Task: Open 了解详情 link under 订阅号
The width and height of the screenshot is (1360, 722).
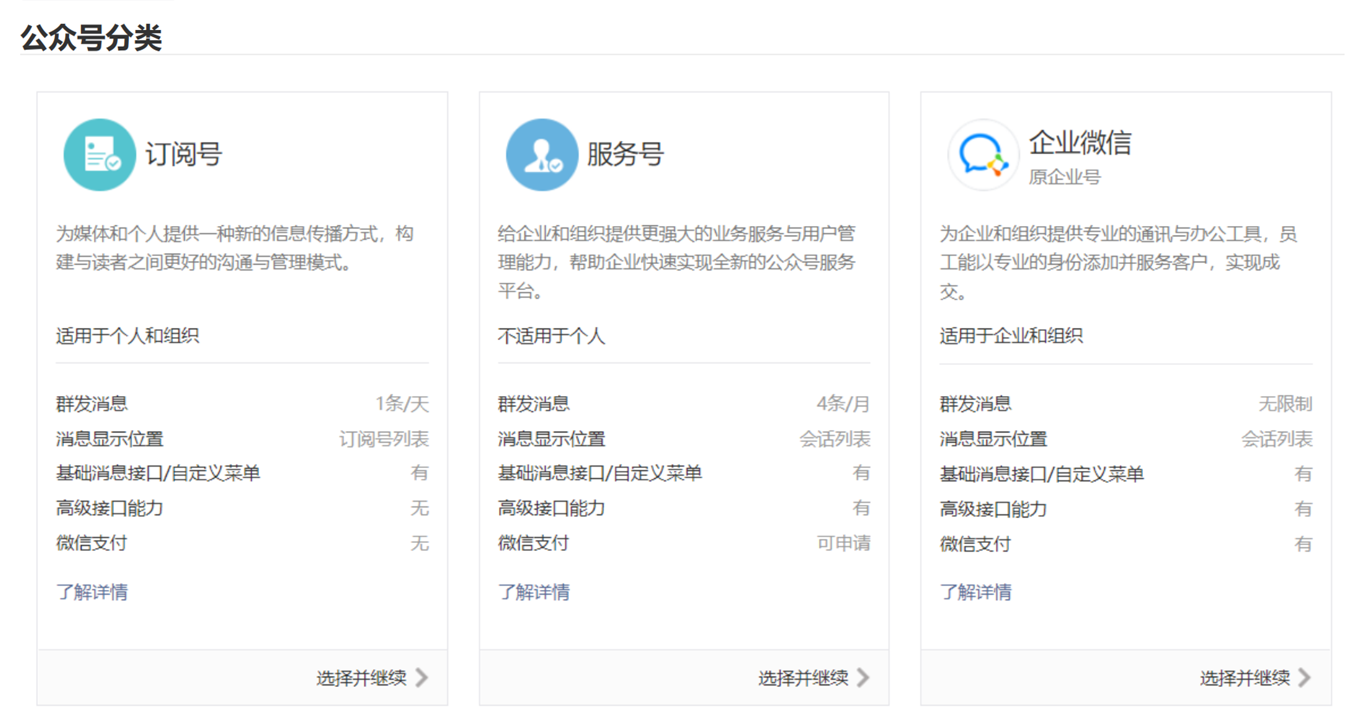Action: (x=92, y=592)
